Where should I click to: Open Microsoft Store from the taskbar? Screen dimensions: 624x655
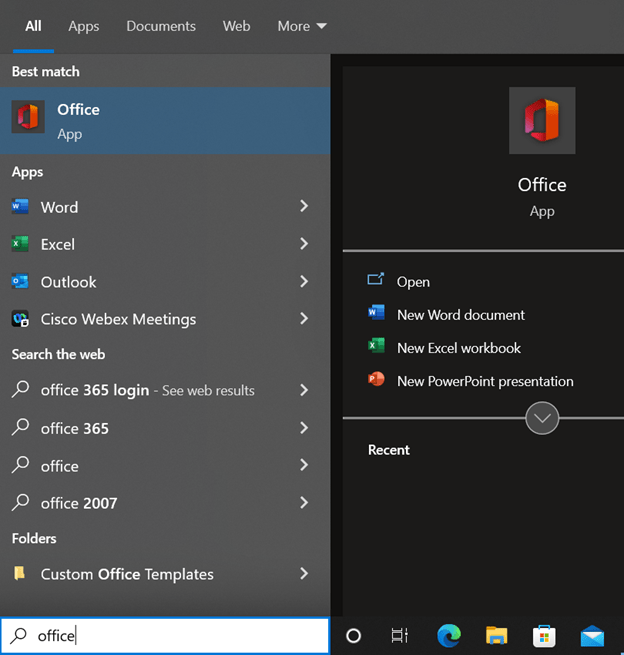[x=544, y=636]
